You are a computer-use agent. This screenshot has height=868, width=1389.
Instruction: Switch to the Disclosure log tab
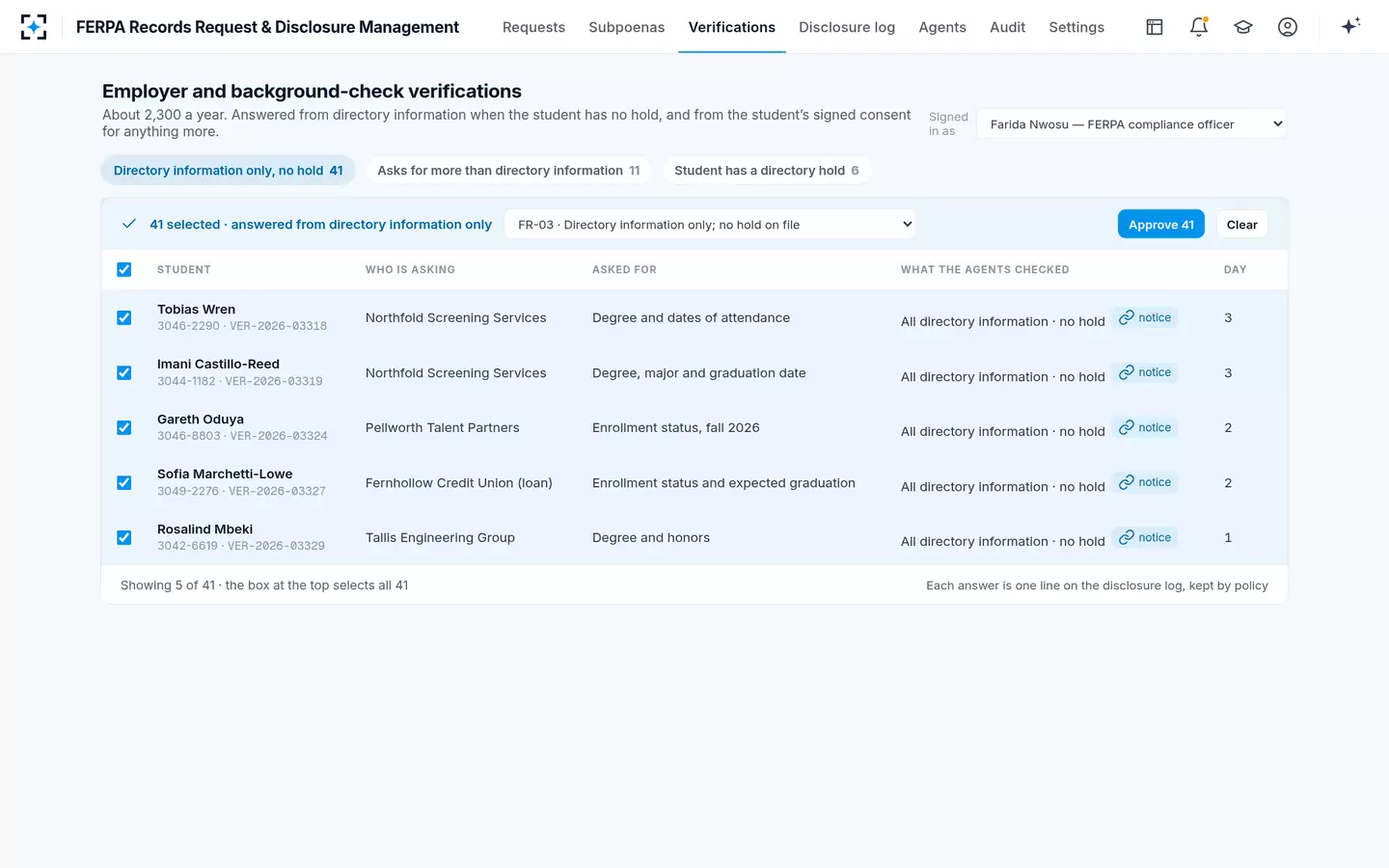point(847,27)
